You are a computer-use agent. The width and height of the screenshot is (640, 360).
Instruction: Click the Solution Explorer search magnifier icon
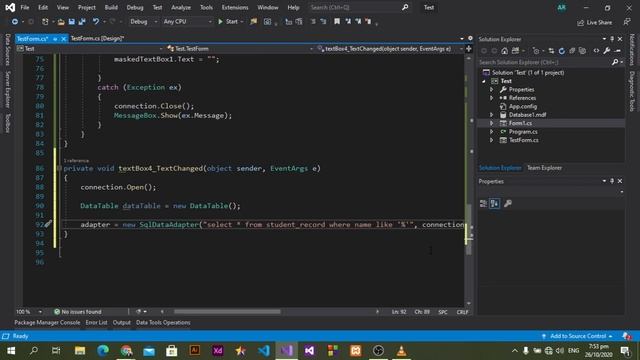pos(615,62)
